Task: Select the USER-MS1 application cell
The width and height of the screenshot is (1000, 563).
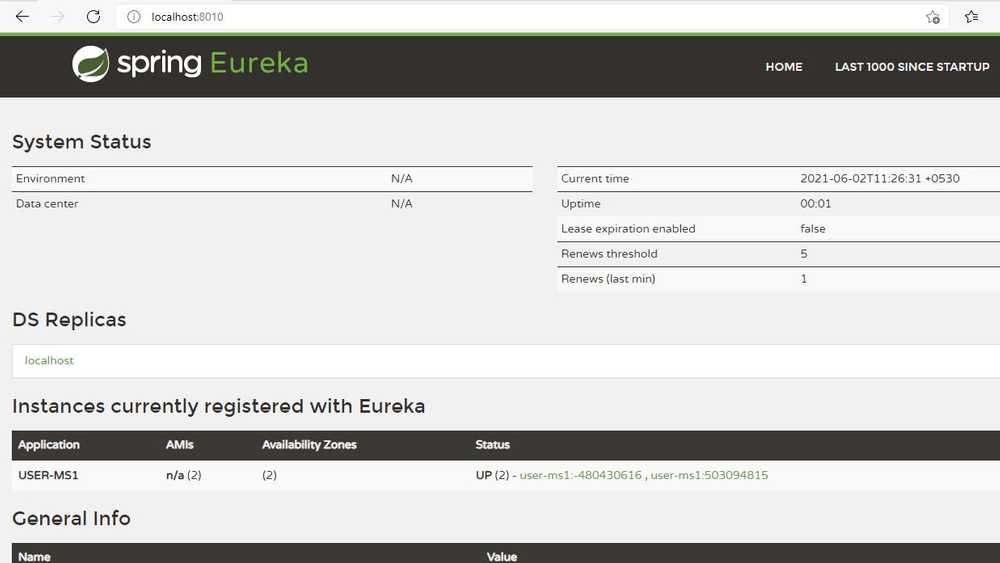Action: (48, 475)
